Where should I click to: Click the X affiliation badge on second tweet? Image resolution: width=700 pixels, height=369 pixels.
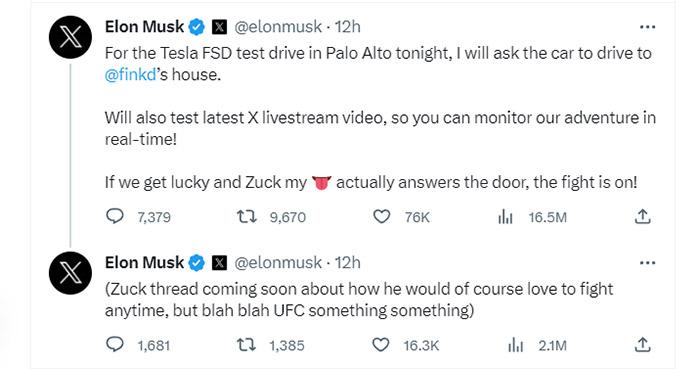(219, 263)
